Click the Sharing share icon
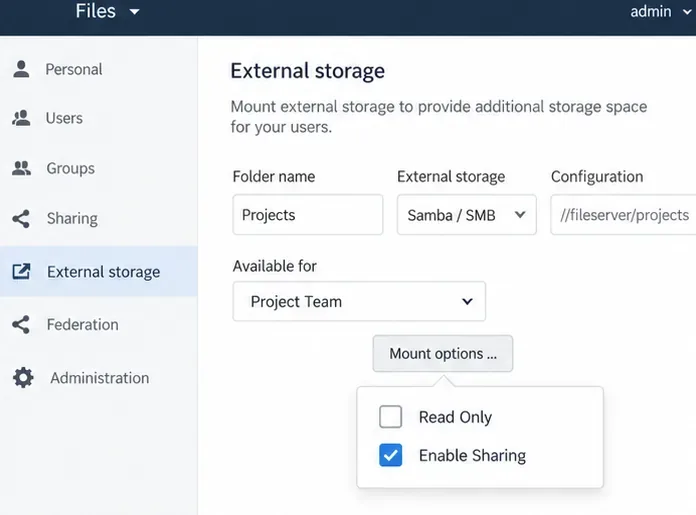This screenshot has height=515, width=696. tap(21, 218)
